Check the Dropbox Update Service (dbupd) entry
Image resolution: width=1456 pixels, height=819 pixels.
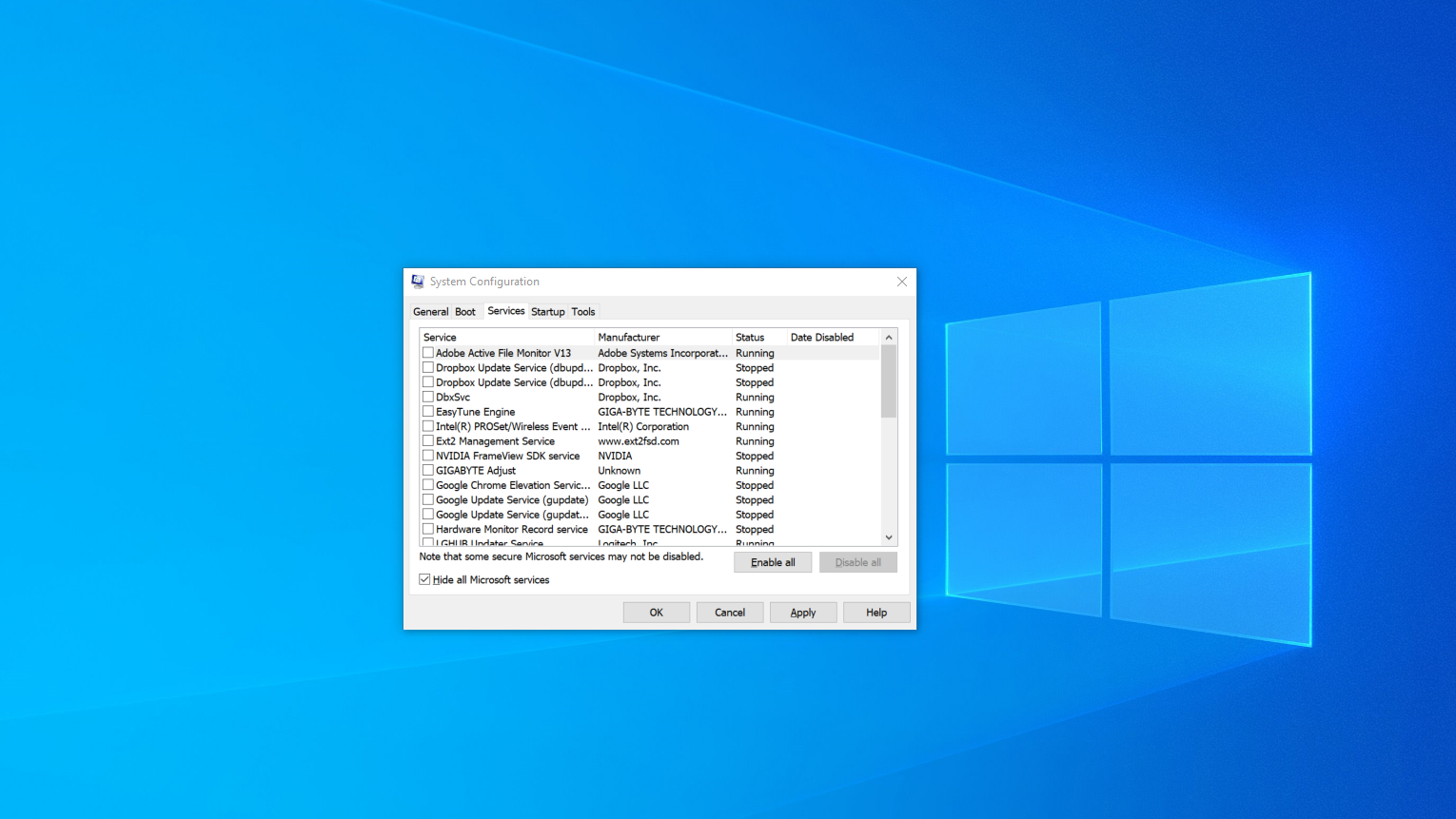point(427,367)
